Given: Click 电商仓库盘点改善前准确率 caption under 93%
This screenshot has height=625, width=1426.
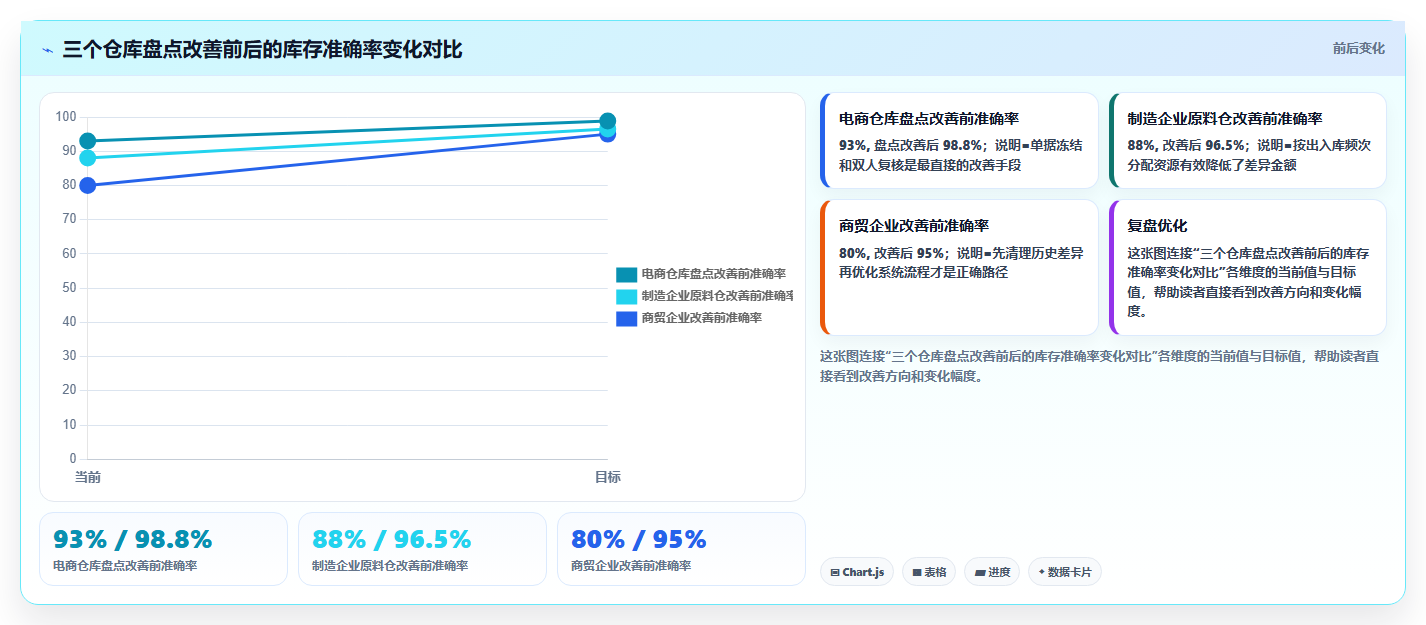Looking at the screenshot, I should pos(125,565).
